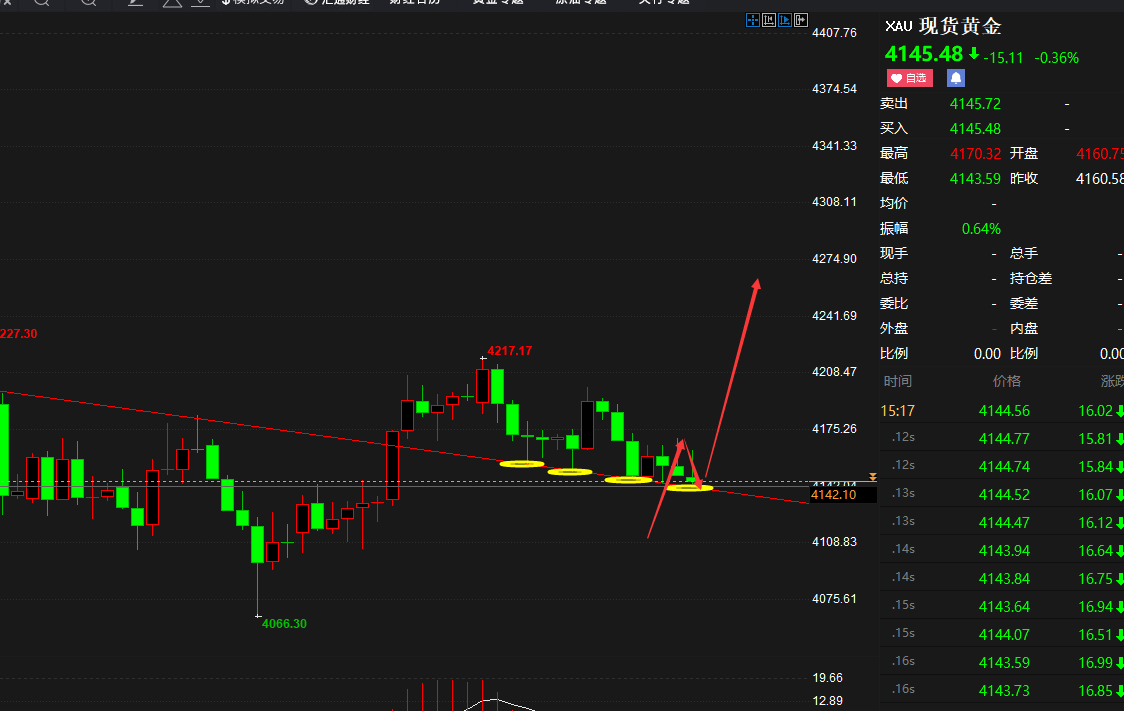Click the 买入 price value

tap(975, 129)
